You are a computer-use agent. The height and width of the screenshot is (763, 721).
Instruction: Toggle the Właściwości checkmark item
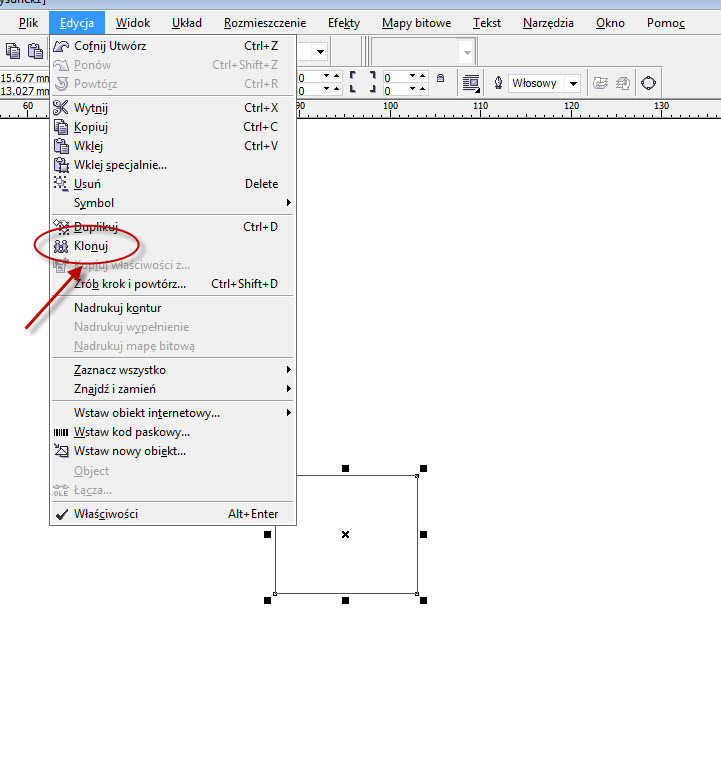click(x=106, y=514)
